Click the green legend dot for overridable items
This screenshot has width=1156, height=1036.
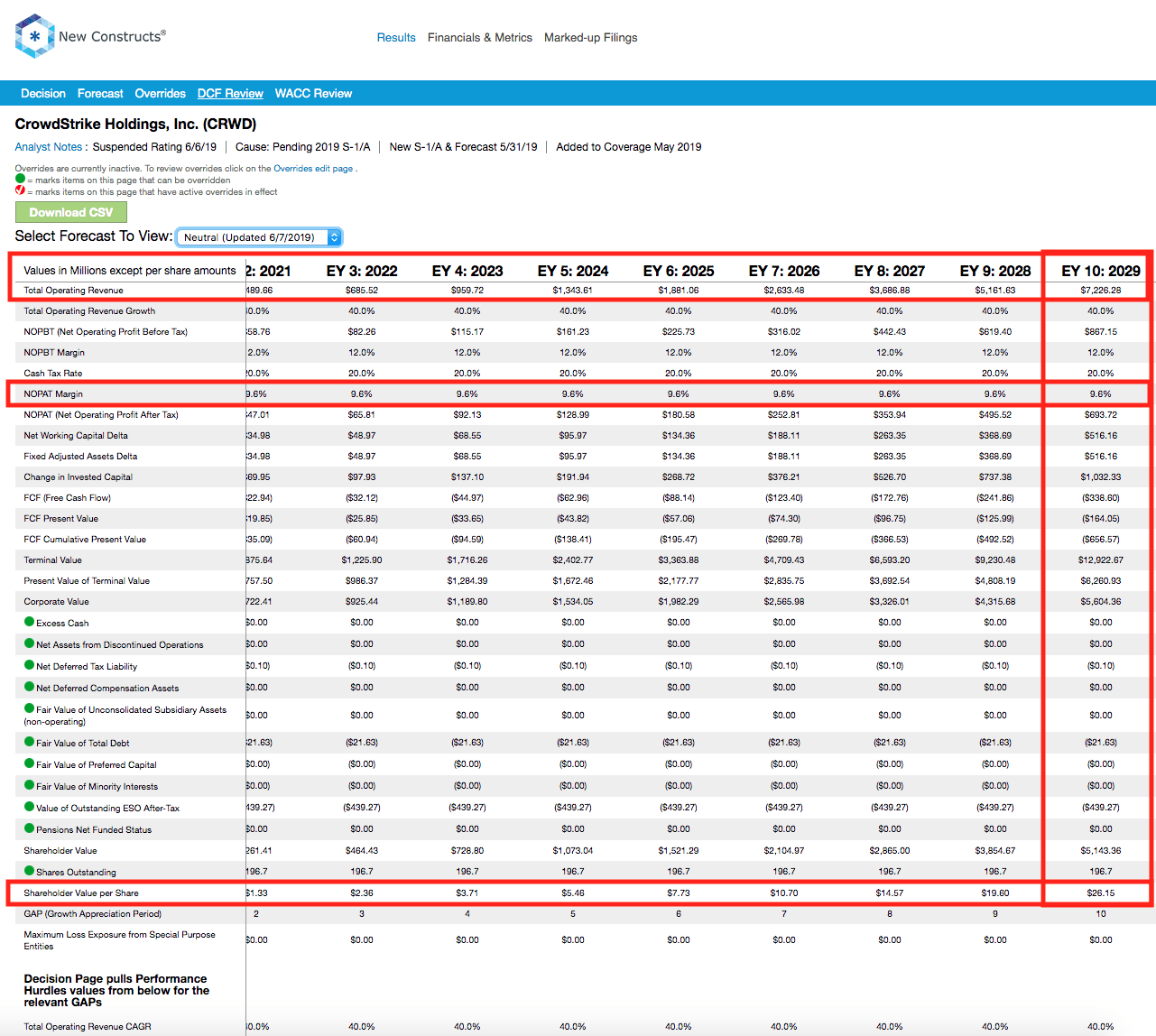pyautogui.click(x=20, y=179)
